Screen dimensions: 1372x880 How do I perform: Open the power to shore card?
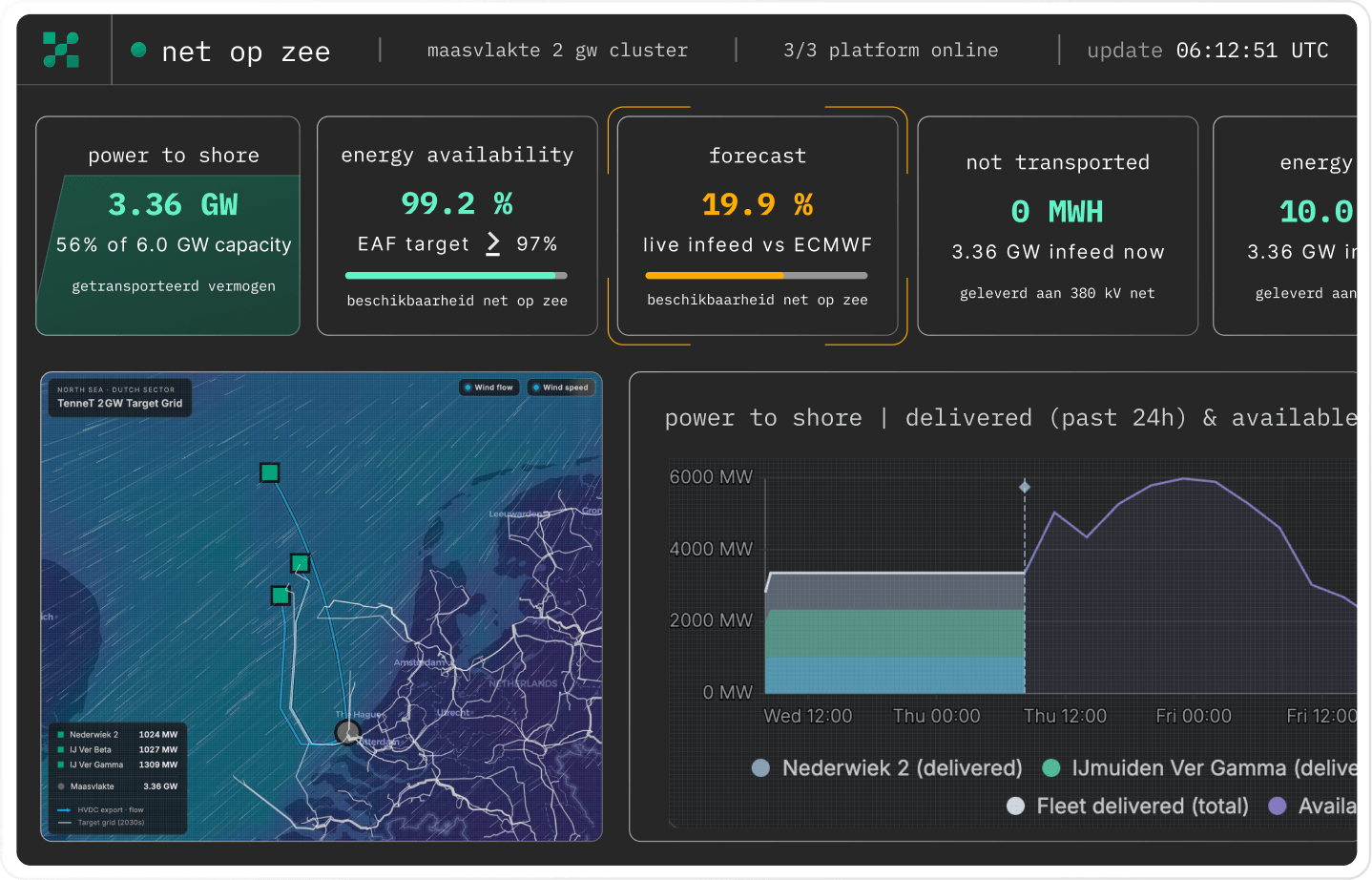(168, 226)
